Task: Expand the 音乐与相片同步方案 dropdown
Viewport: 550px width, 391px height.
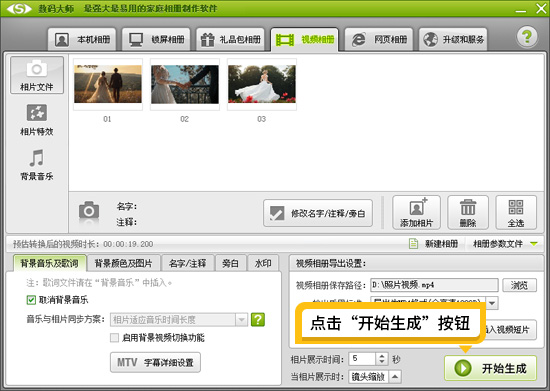Action: pyautogui.click(x=241, y=319)
